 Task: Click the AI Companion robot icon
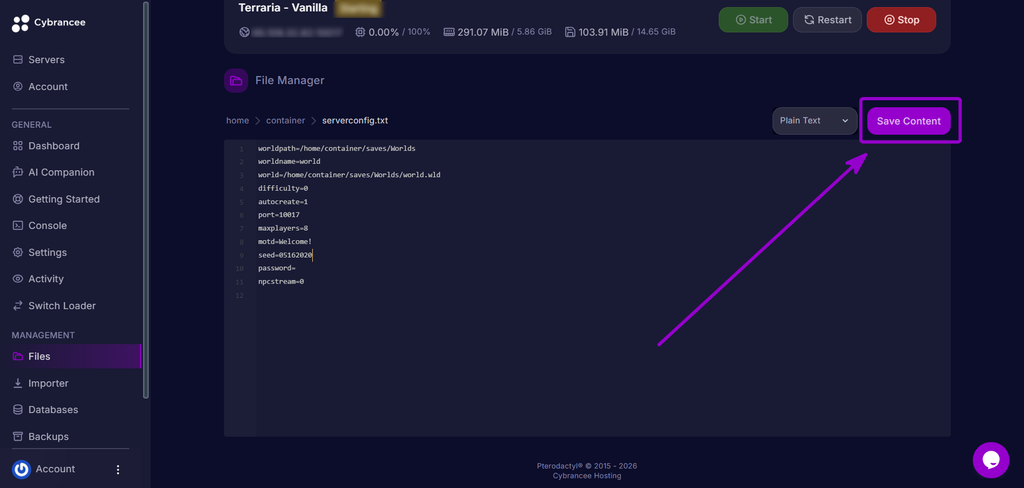18,172
